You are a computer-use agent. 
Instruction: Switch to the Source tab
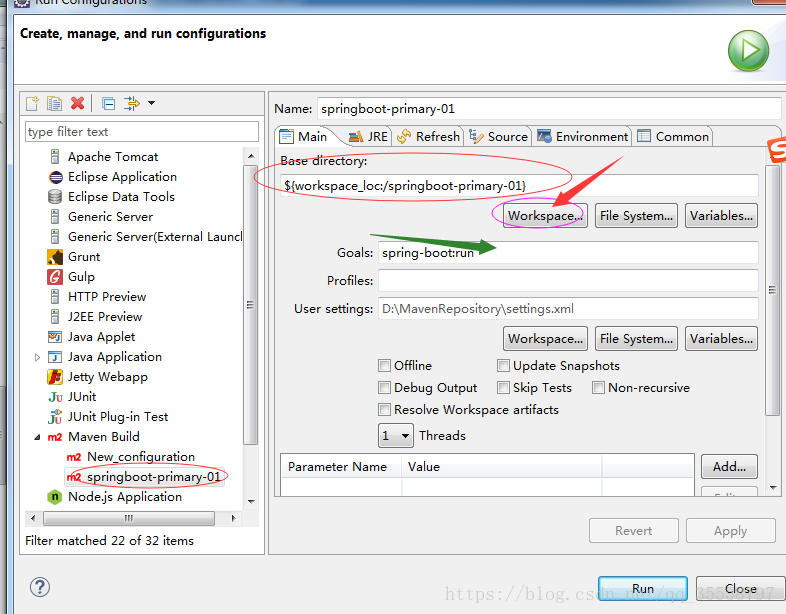[498, 136]
